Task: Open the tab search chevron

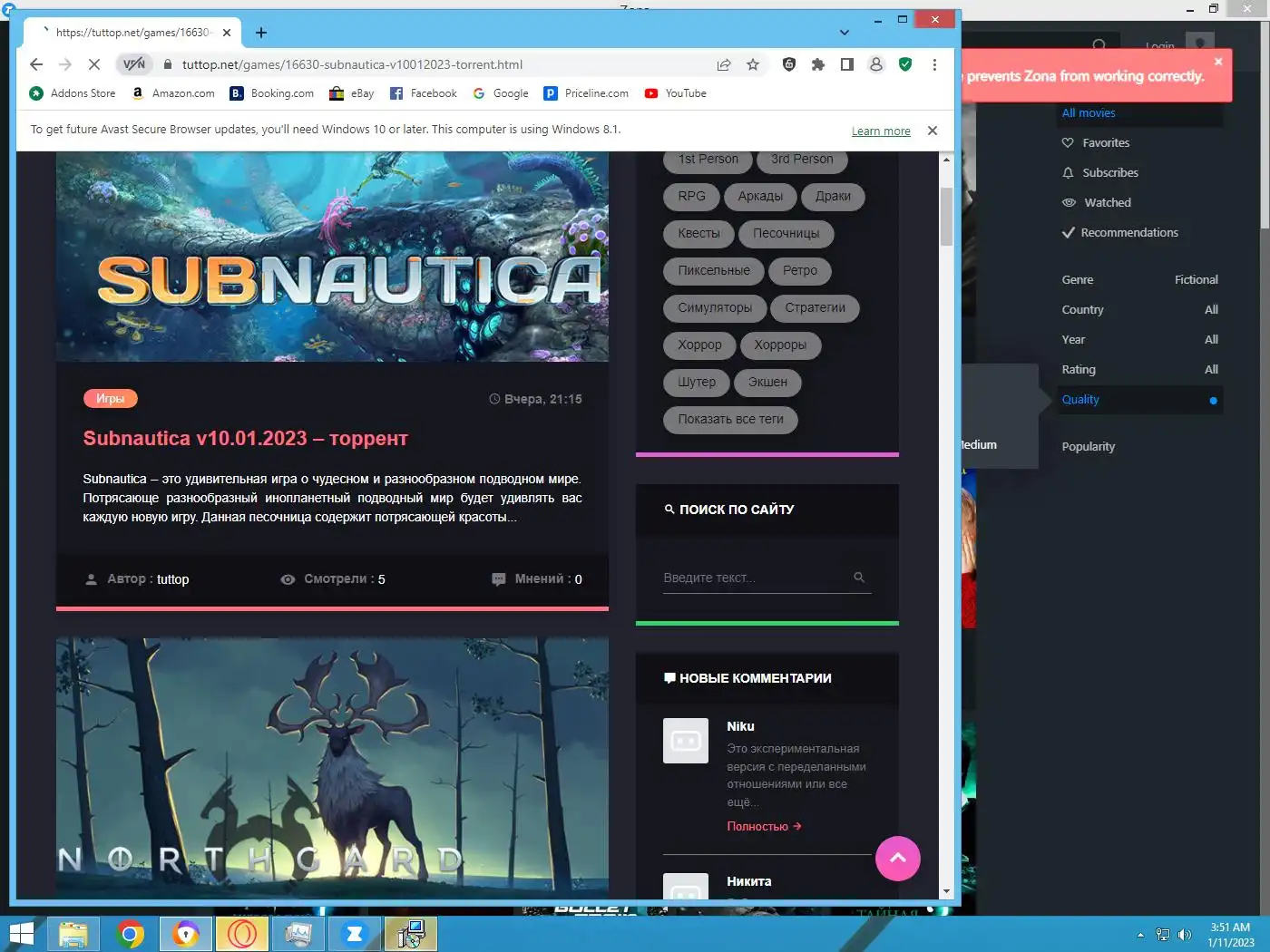Action: click(845, 33)
